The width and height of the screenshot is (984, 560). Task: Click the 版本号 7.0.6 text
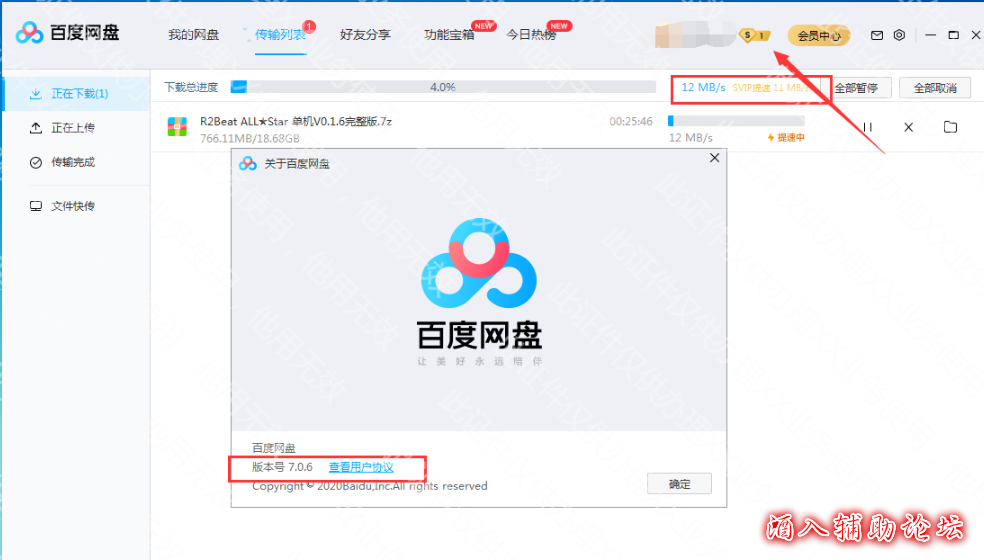[282, 467]
